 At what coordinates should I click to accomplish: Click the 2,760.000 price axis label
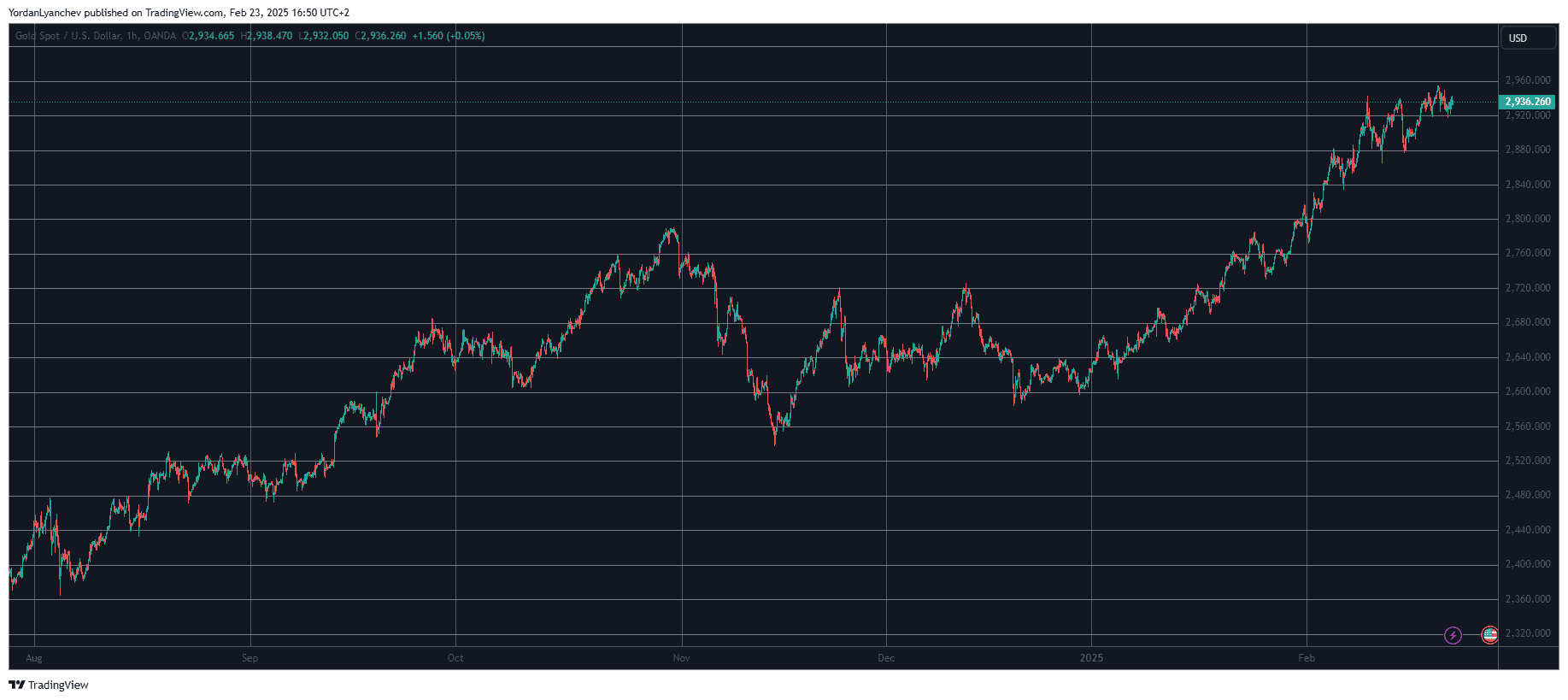(1528, 253)
